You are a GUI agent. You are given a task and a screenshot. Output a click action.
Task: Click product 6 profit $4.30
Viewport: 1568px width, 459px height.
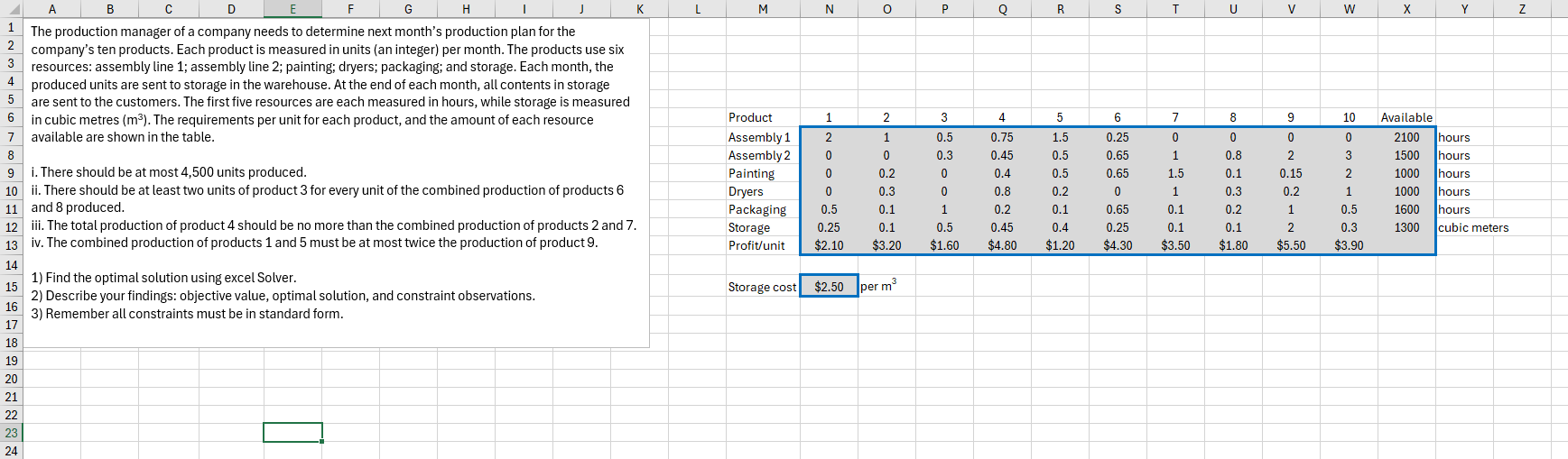tap(1118, 245)
